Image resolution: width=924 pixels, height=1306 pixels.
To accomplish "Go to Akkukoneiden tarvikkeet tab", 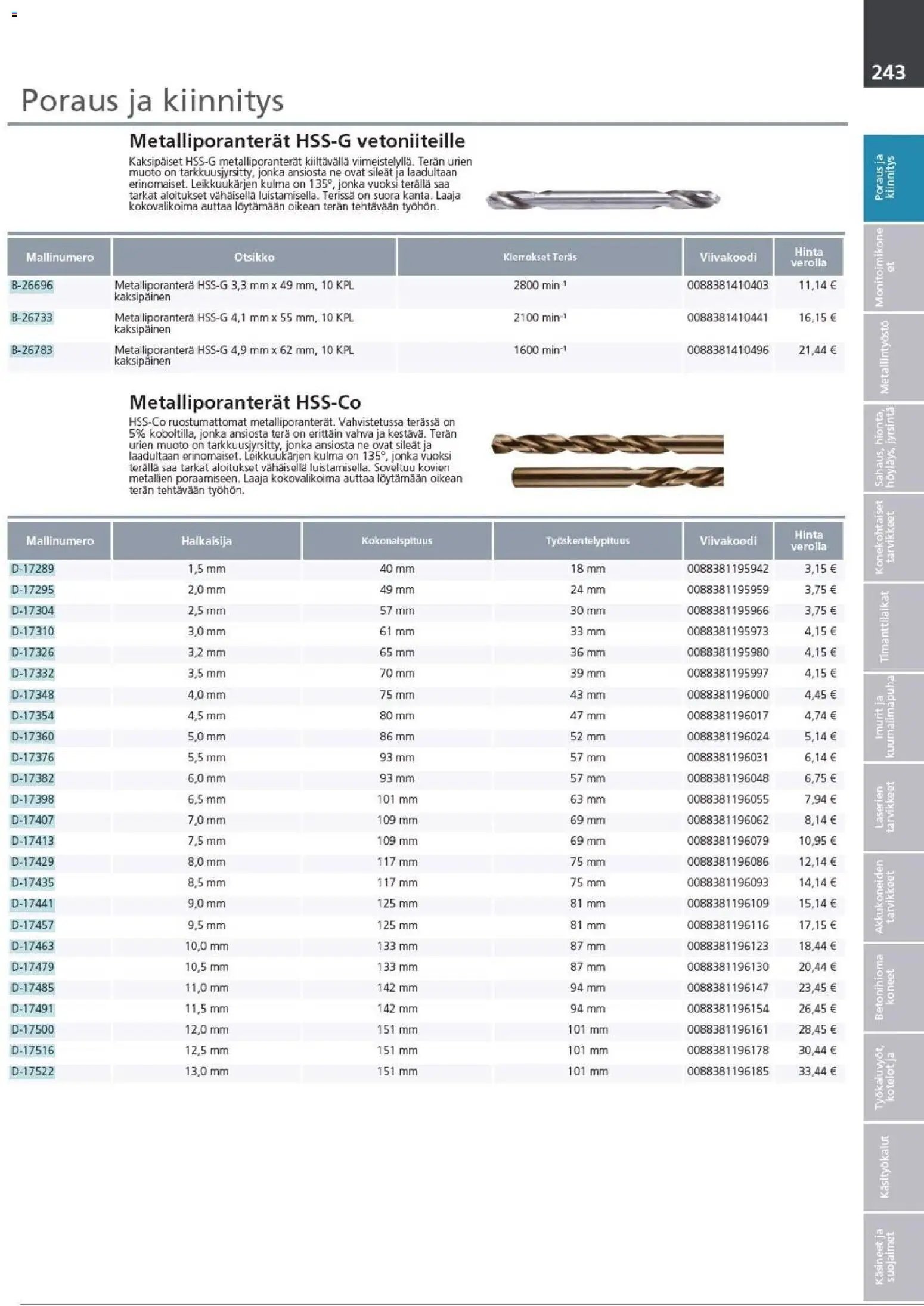I will (893, 897).
